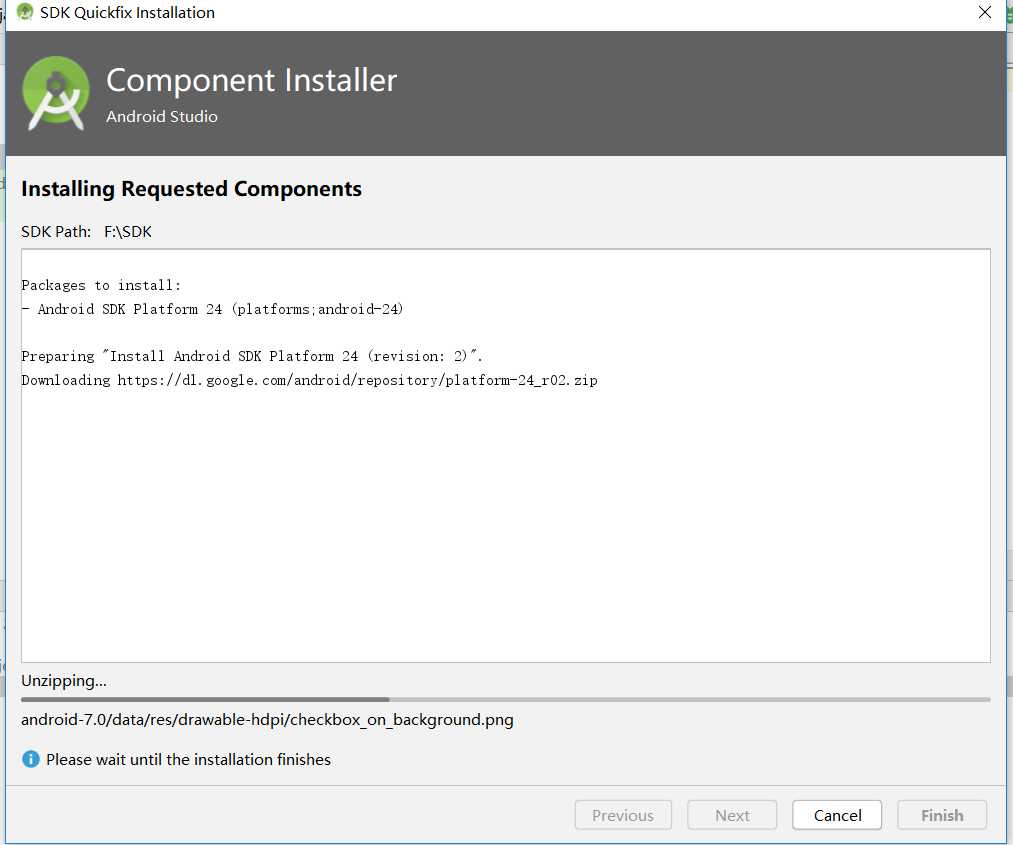The height and width of the screenshot is (845, 1013).
Task: Click the disabled Finish button
Action: (x=942, y=815)
